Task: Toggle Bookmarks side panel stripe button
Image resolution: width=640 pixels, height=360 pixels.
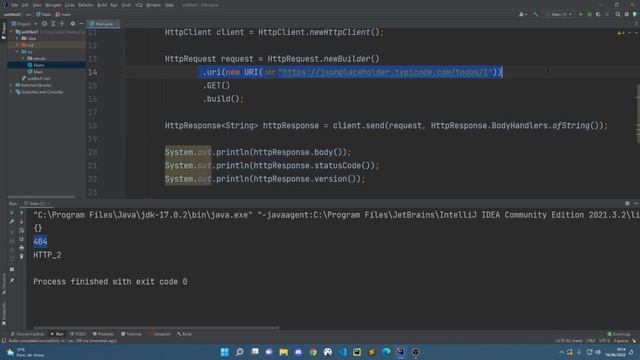Action: coord(4,313)
